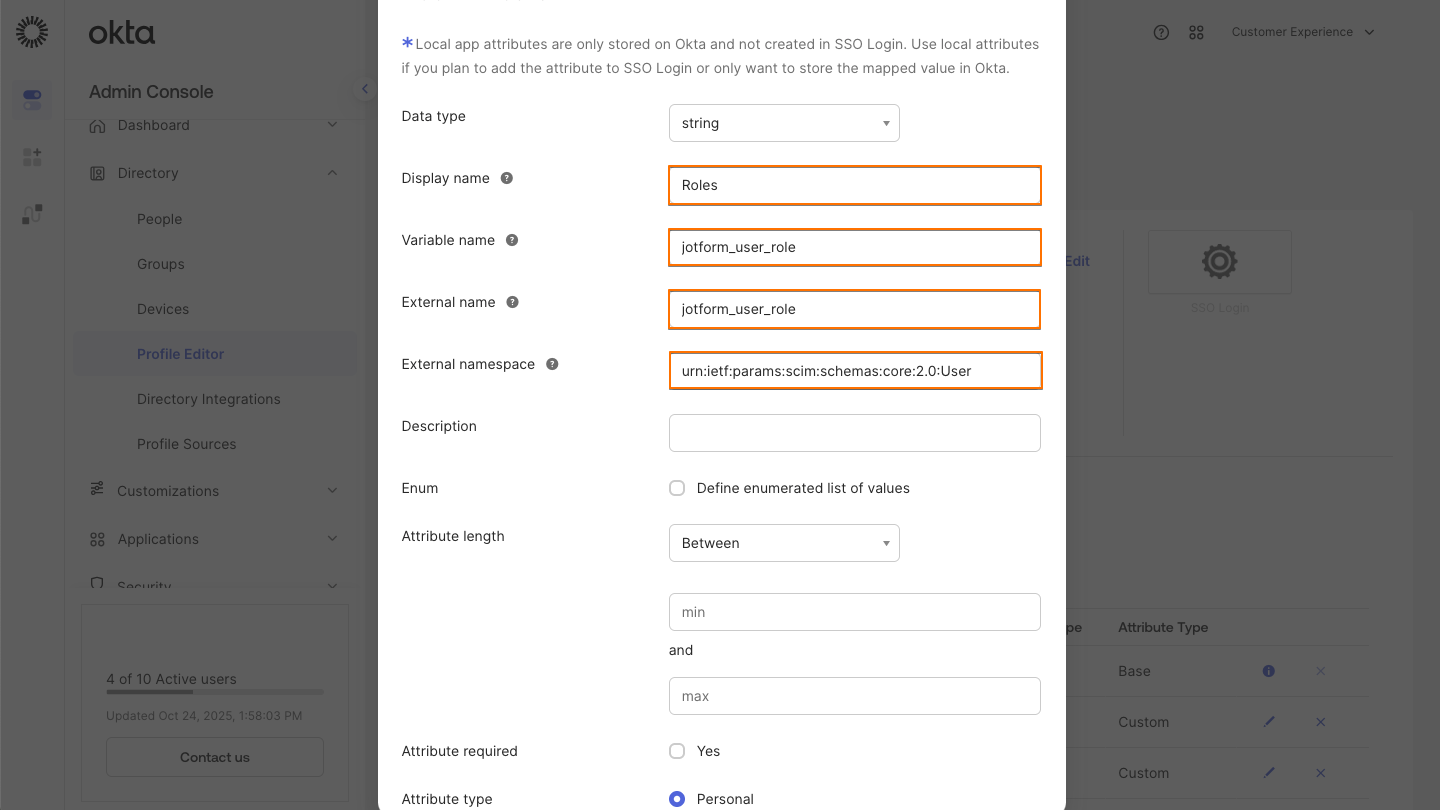The width and height of the screenshot is (1440, 810).
Task: Open the Display name help tooltip icon
Action: point(506,178)
